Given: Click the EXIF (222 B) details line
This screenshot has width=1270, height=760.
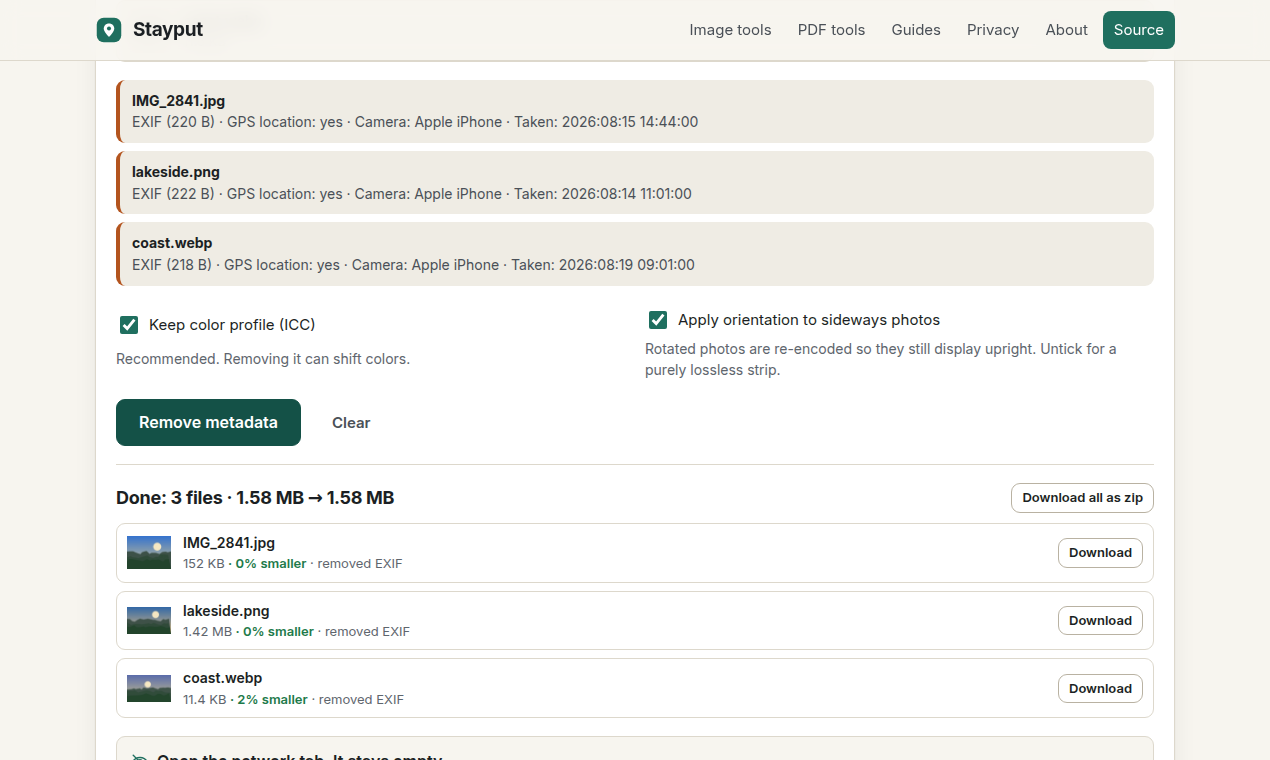Looking at the screenshot, I should pyautogui.click(x=412, y=194).
